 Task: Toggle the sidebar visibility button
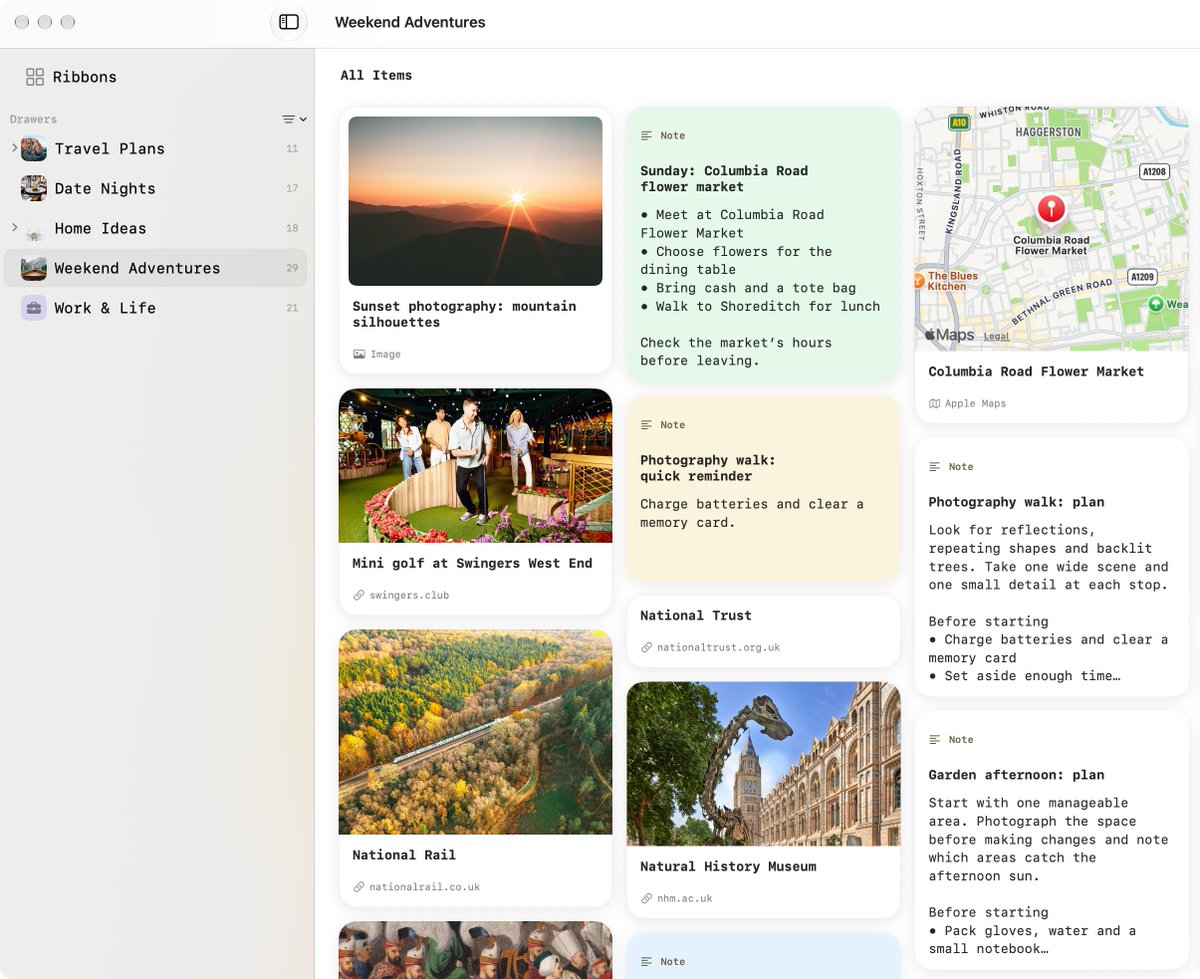point(289,22)
